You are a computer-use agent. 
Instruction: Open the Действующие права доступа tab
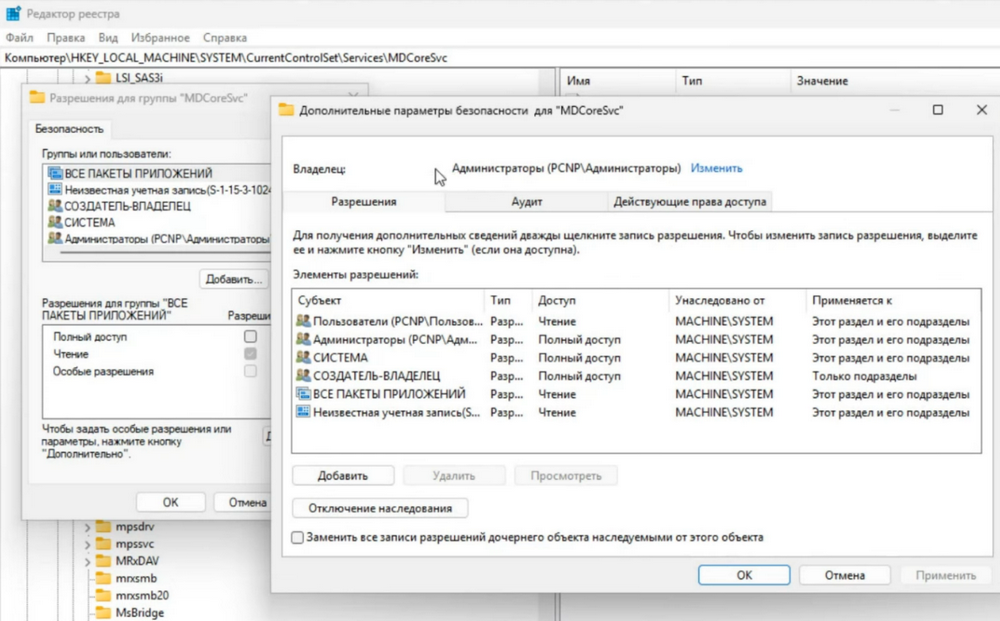click(x=690, y=201)
